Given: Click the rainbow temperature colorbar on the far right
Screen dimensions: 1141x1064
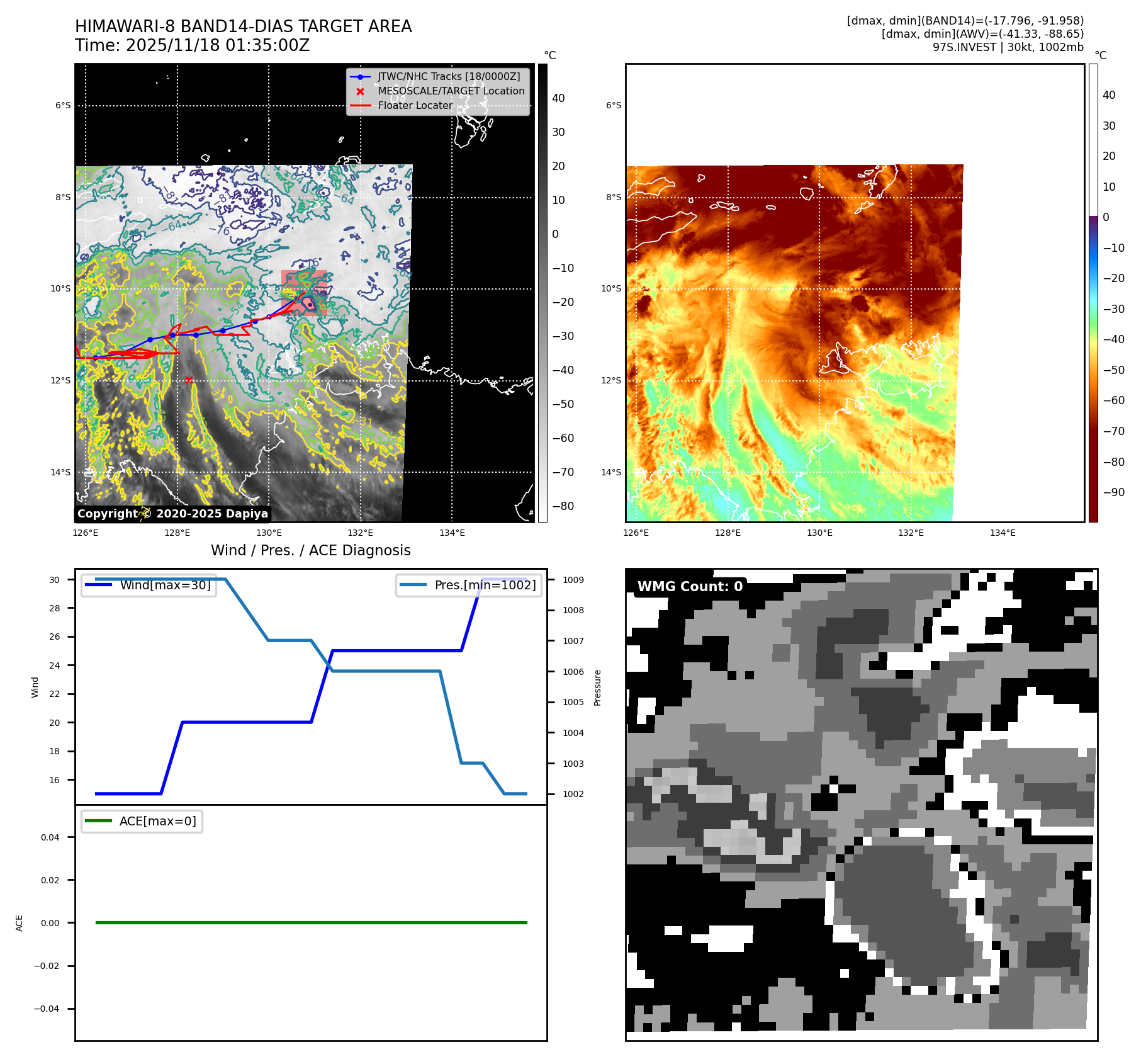Looking at the screenshot, I should 1093,293.
